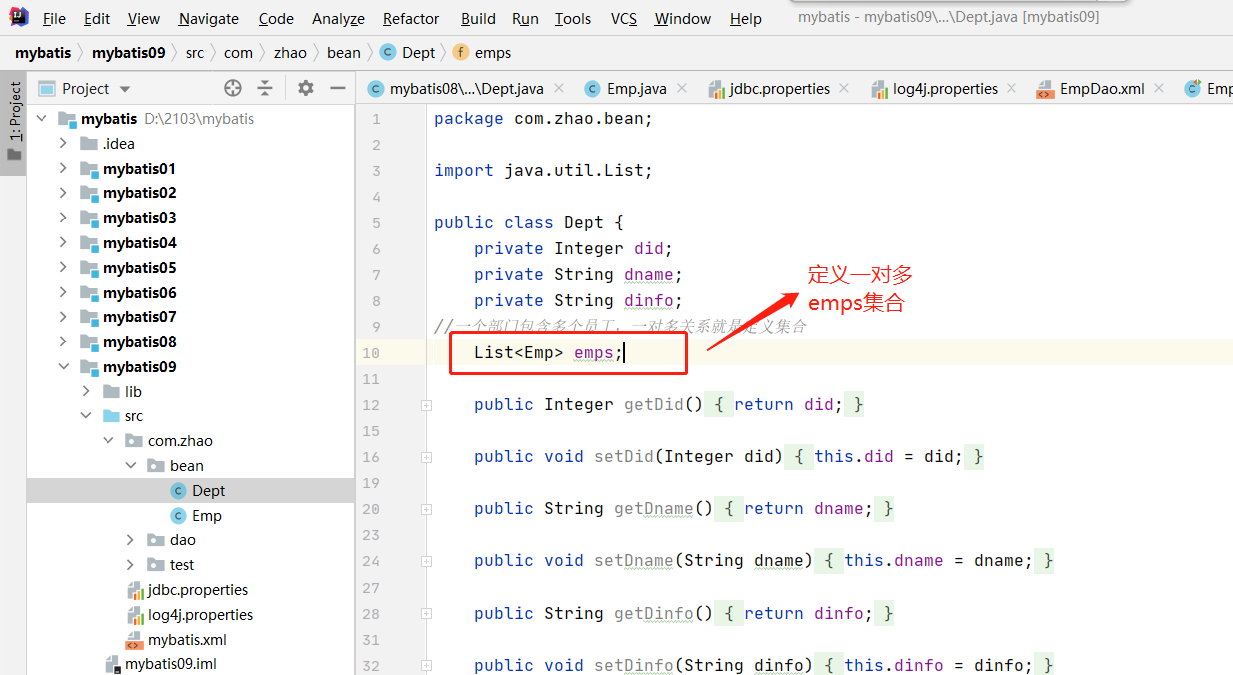The width and height of the screenshot is (1233, 675).
Task: Open the Window menu
Action: tap(683, 18)
